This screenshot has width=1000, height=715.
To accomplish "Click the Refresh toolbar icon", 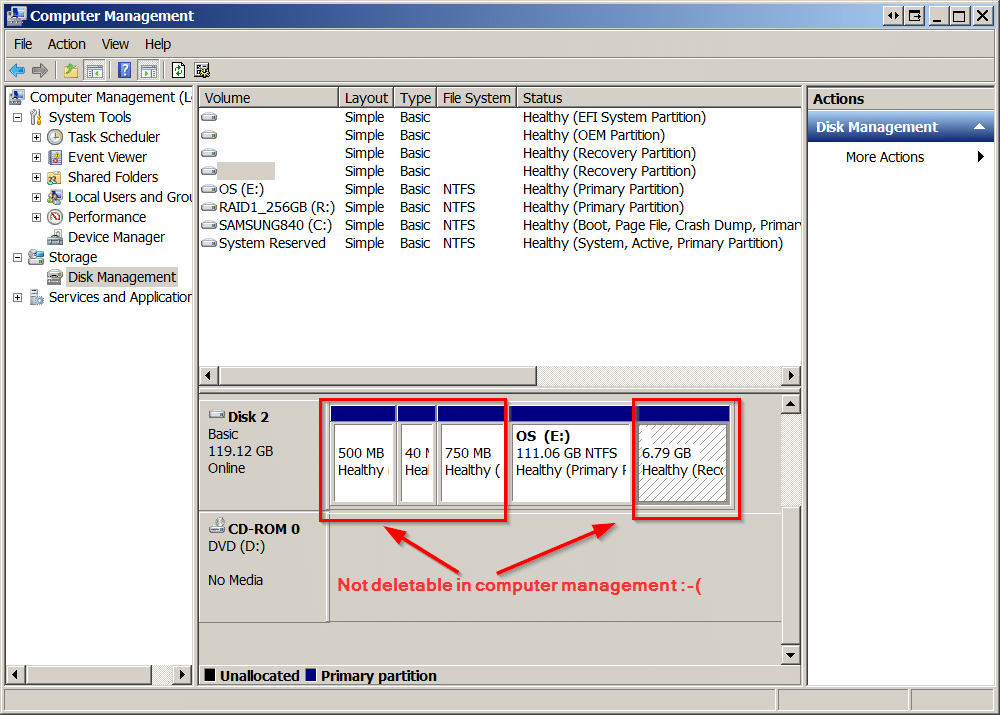I will tap(178, 70).
